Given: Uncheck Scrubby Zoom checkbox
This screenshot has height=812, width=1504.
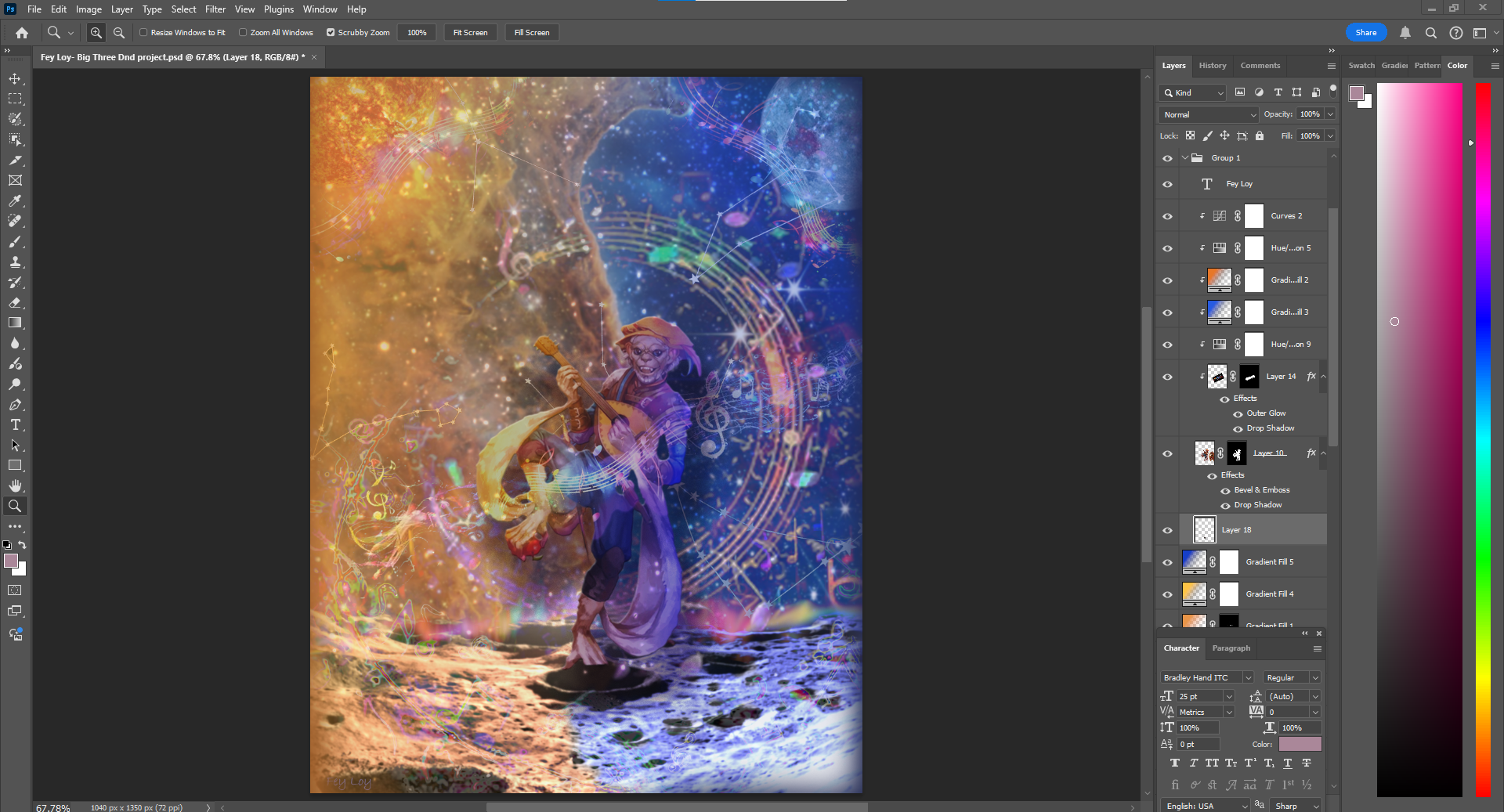Looking at the screenshot, I should (x=331, y=33).
